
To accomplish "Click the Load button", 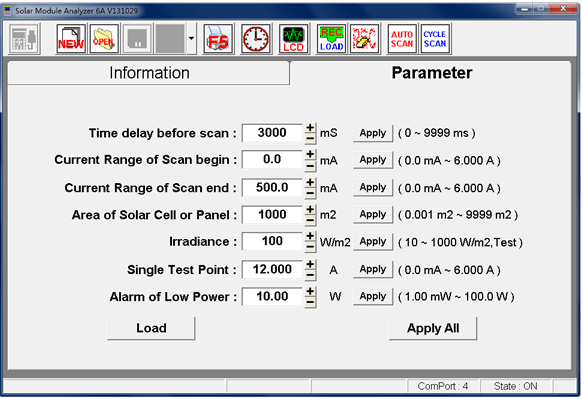I will 151,328.
